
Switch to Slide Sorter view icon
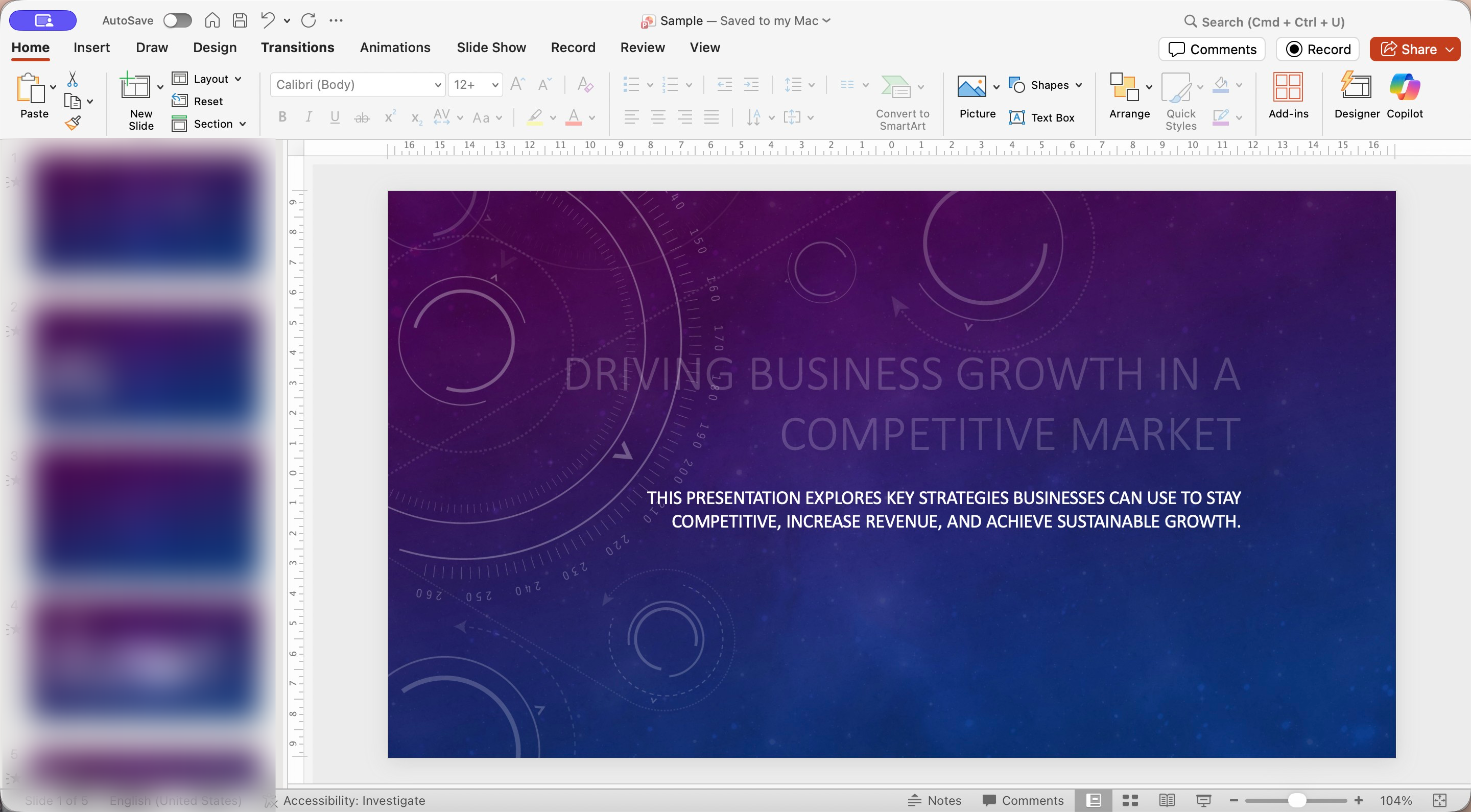coord(1130,801)
